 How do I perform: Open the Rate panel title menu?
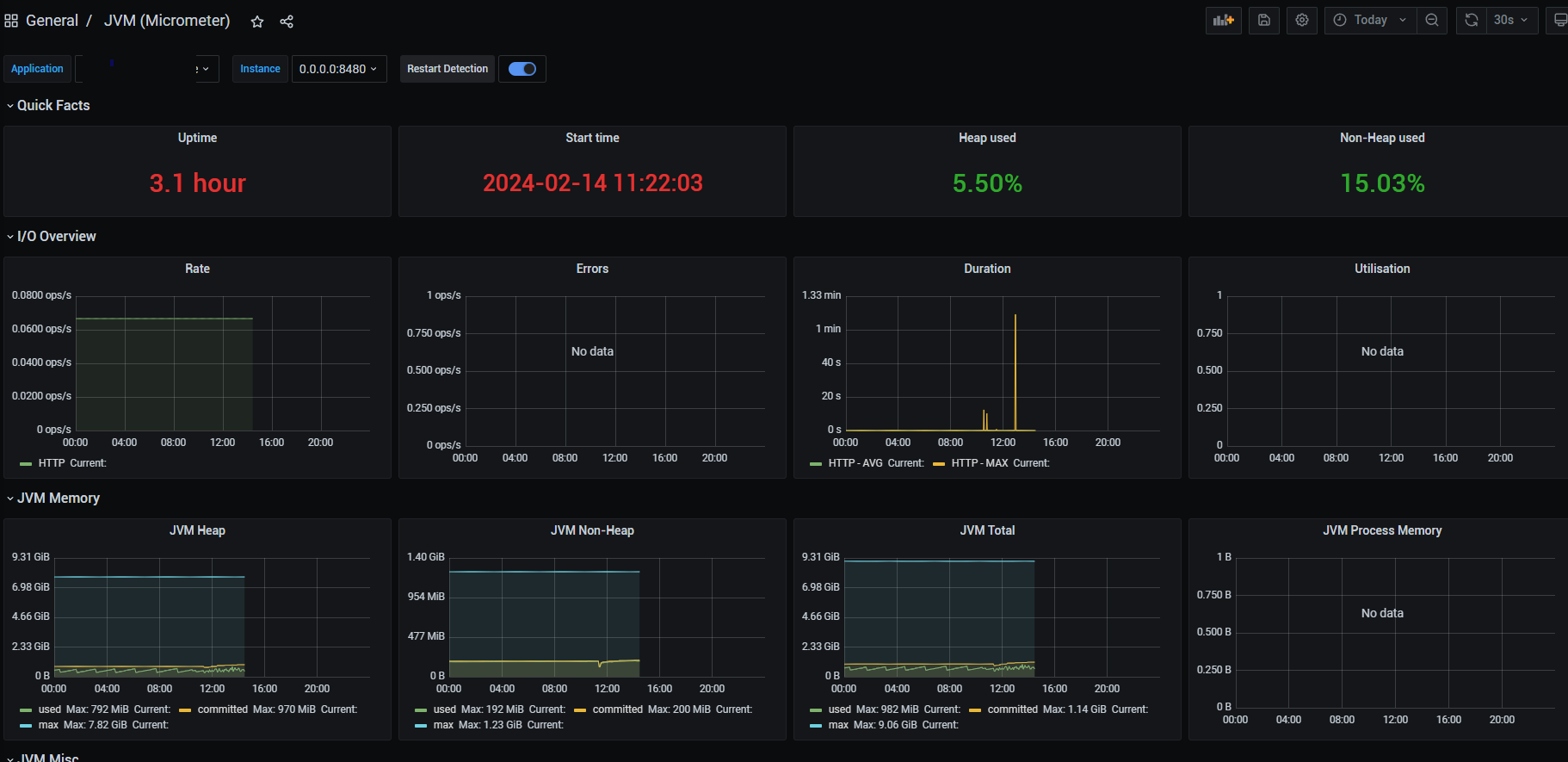pyautogui.click(x=197, y=269)
